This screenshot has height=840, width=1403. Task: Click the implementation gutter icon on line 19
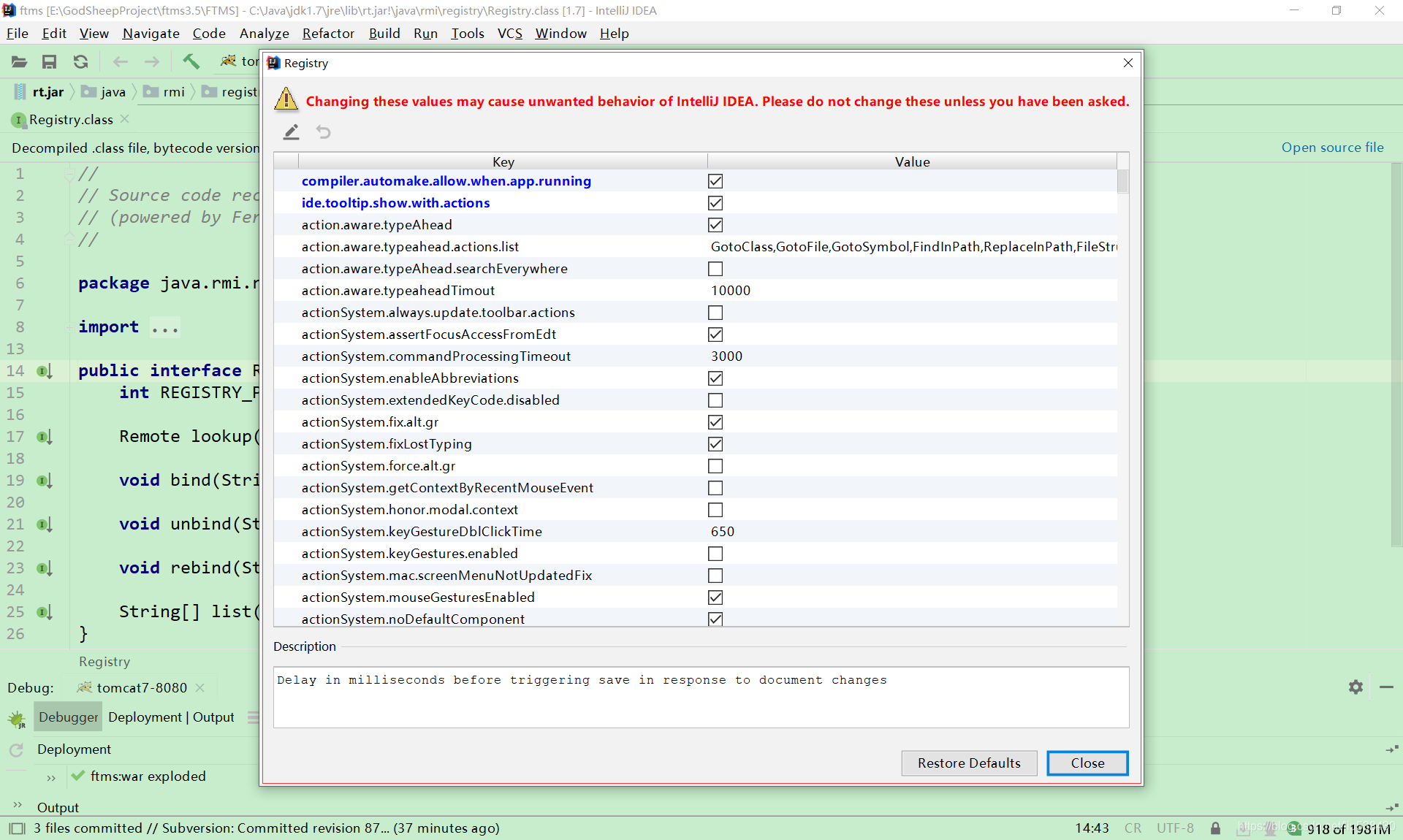[x=45, y=481]
